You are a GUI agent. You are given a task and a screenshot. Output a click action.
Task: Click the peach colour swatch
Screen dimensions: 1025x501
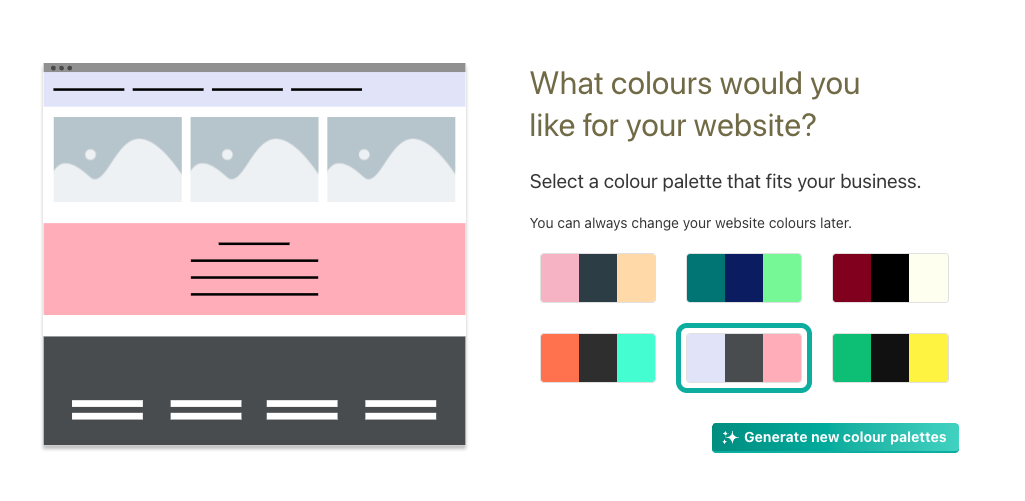pyautogui.click(x=636, y=278)
